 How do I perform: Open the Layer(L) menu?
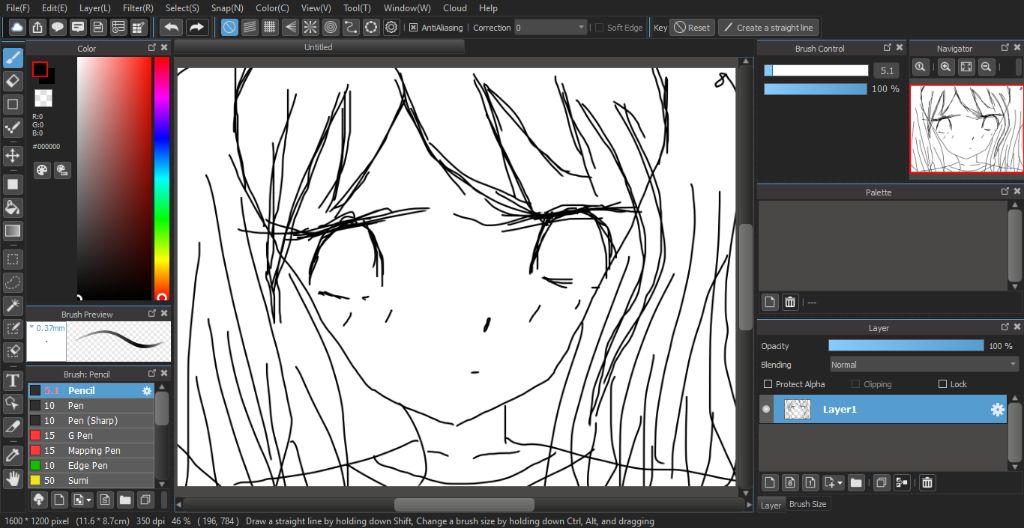[94, 8]
